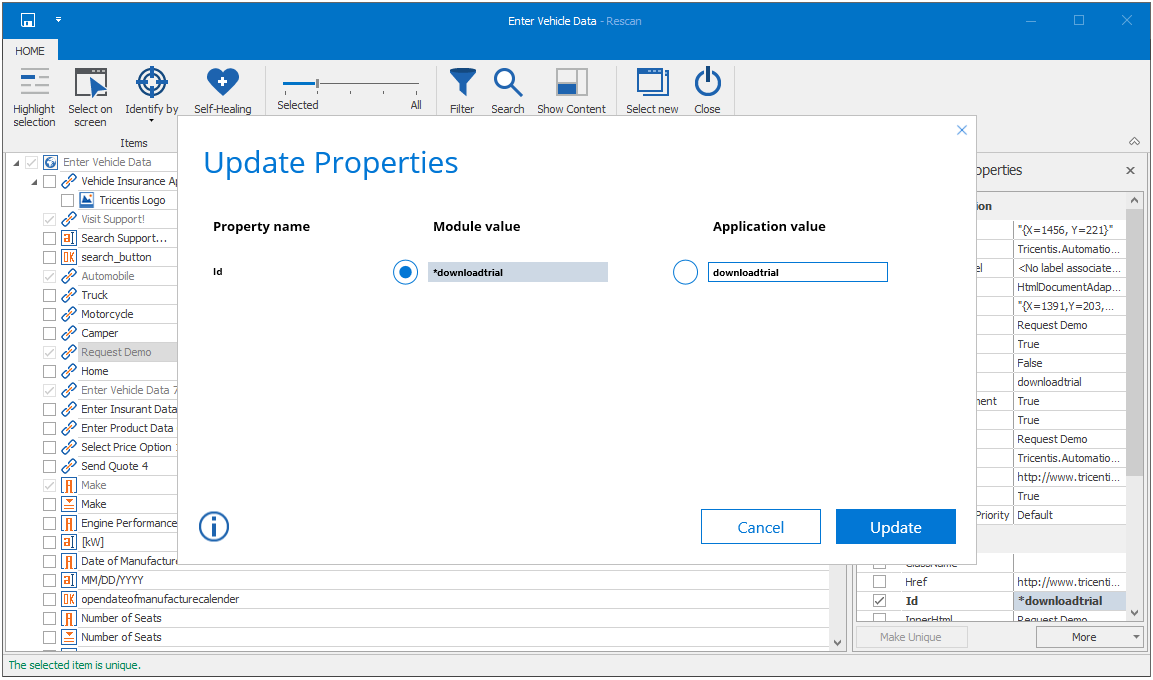Screen dimensions: 1153x680
Task: Click the text field icon beside Search Support
Action: point(69,238)
